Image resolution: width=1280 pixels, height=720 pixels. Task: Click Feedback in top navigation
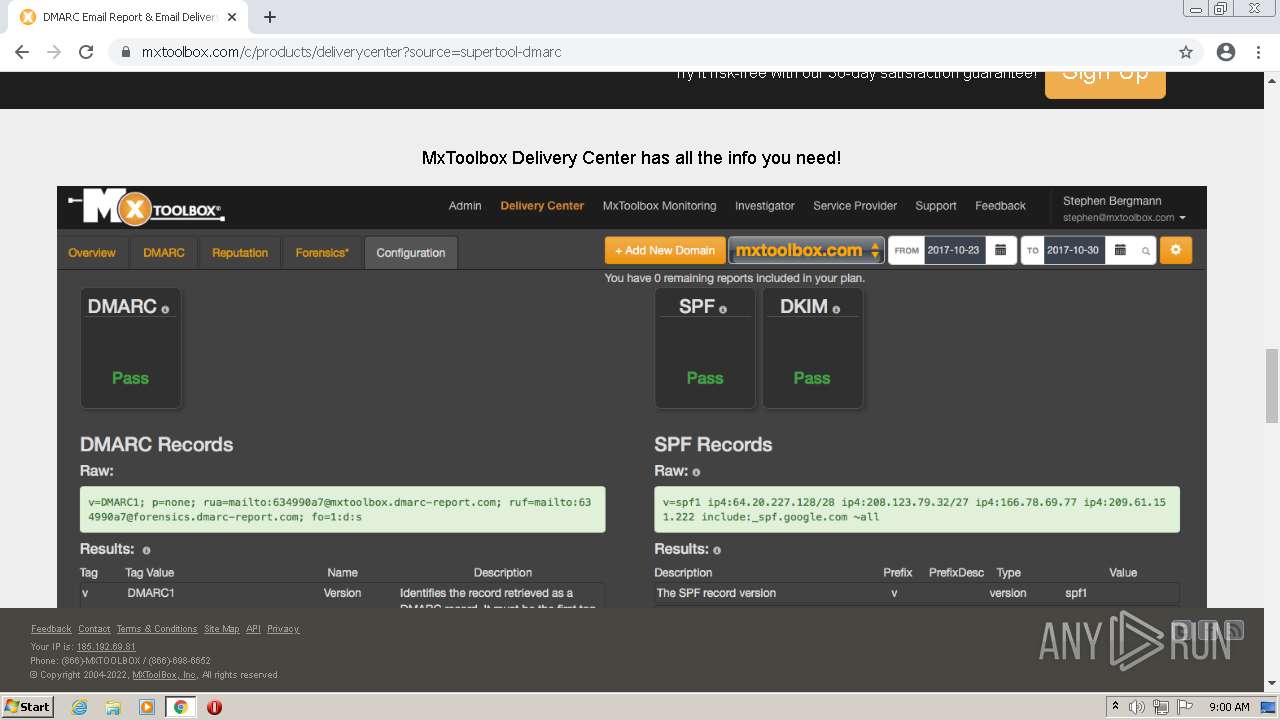1001,206
